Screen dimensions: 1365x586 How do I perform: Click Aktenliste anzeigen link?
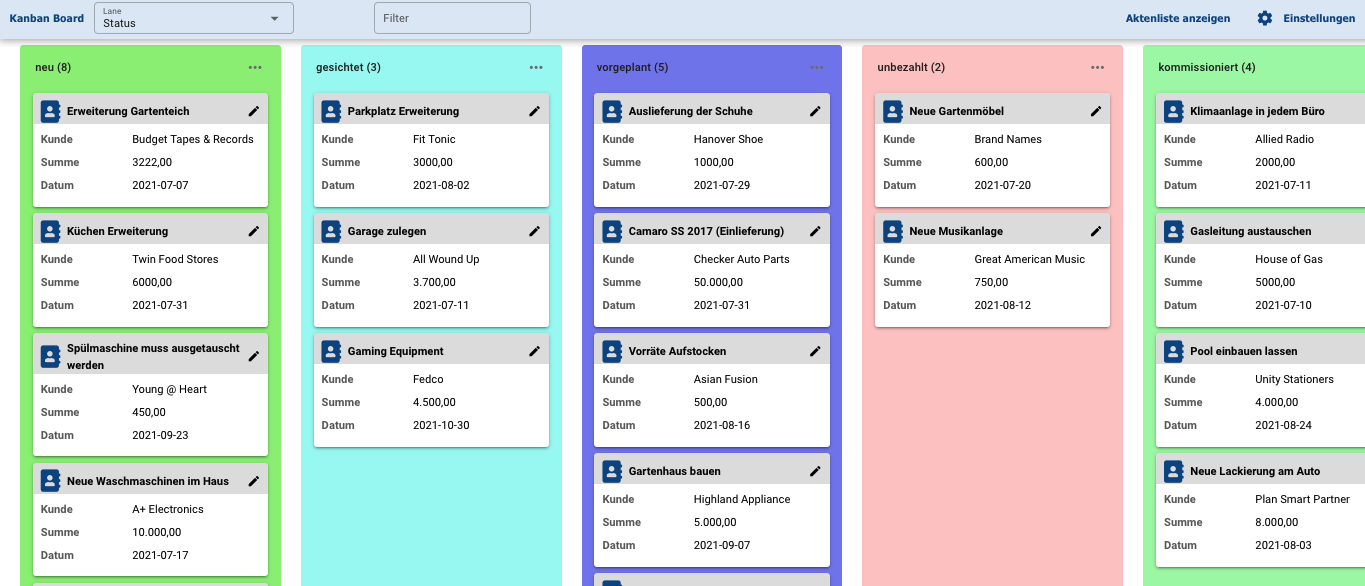(x=1177, y=18)
